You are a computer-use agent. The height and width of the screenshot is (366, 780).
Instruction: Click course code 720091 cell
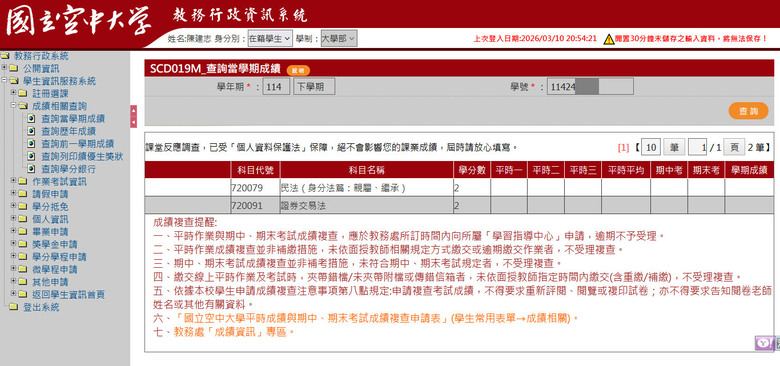tap(255, 205)
